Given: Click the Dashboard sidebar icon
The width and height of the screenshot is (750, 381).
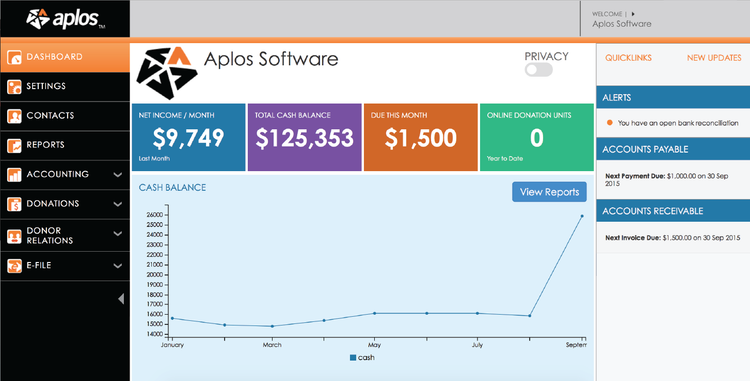Looking at the screenshot, I should pyautogui.click(x=14, y=57).
